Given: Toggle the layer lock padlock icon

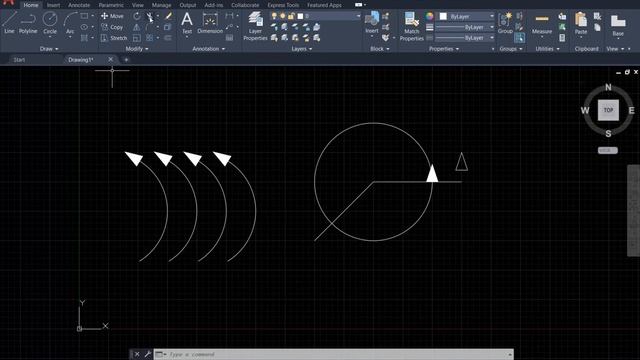Looking at the screenshot, I should click(291, 16).
